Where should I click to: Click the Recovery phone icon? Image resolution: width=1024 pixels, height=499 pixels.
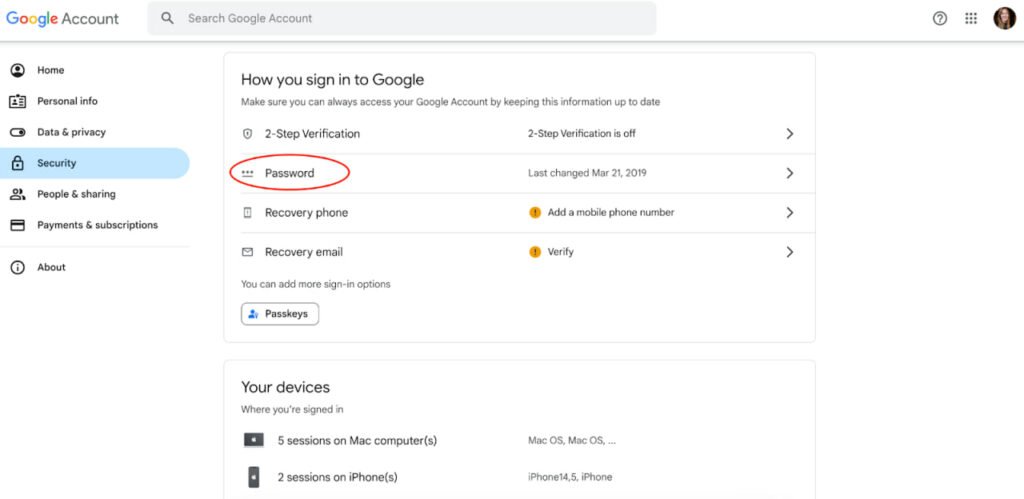click(x=248, y=212)
